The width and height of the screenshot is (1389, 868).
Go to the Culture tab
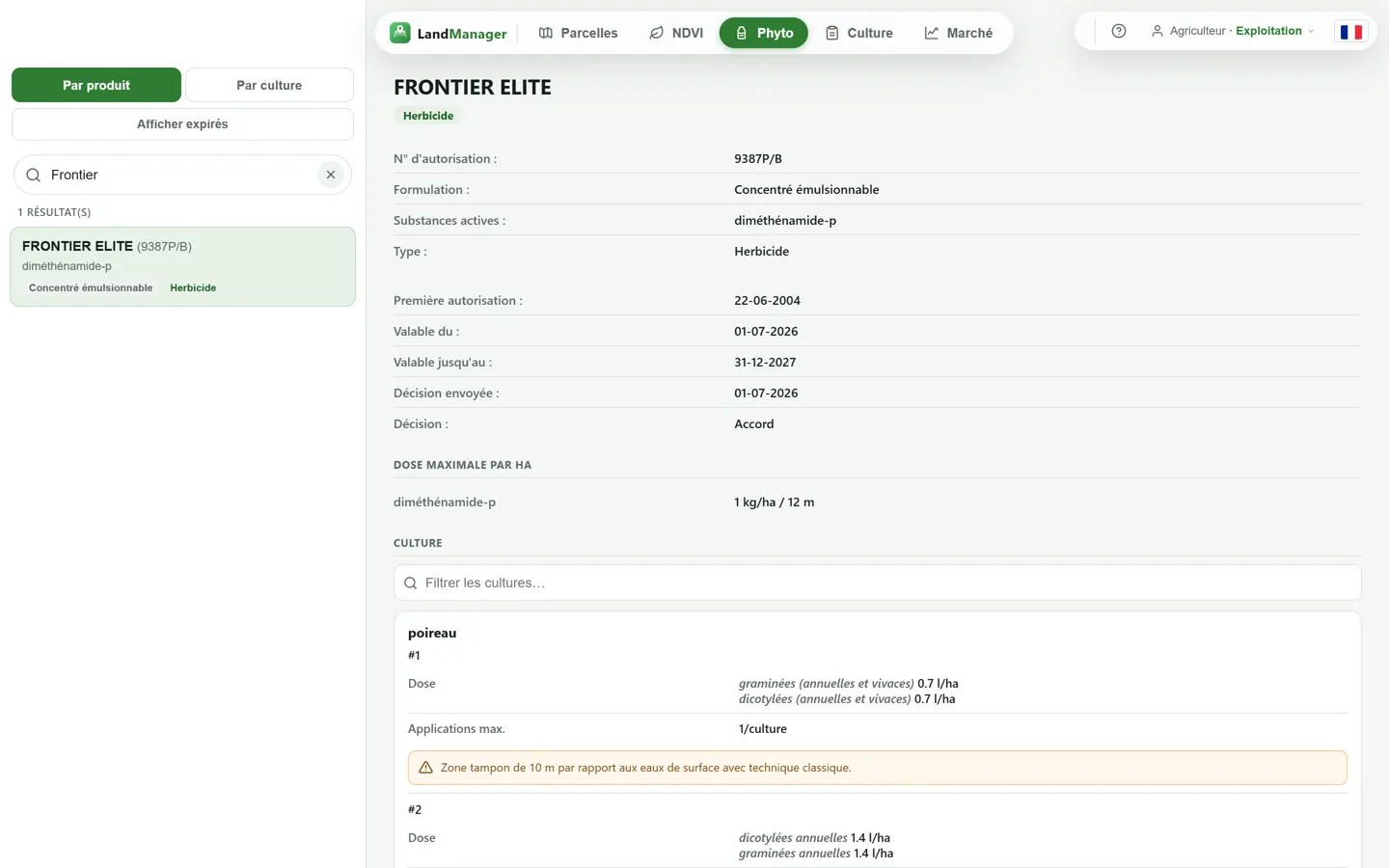click(858, 33)
